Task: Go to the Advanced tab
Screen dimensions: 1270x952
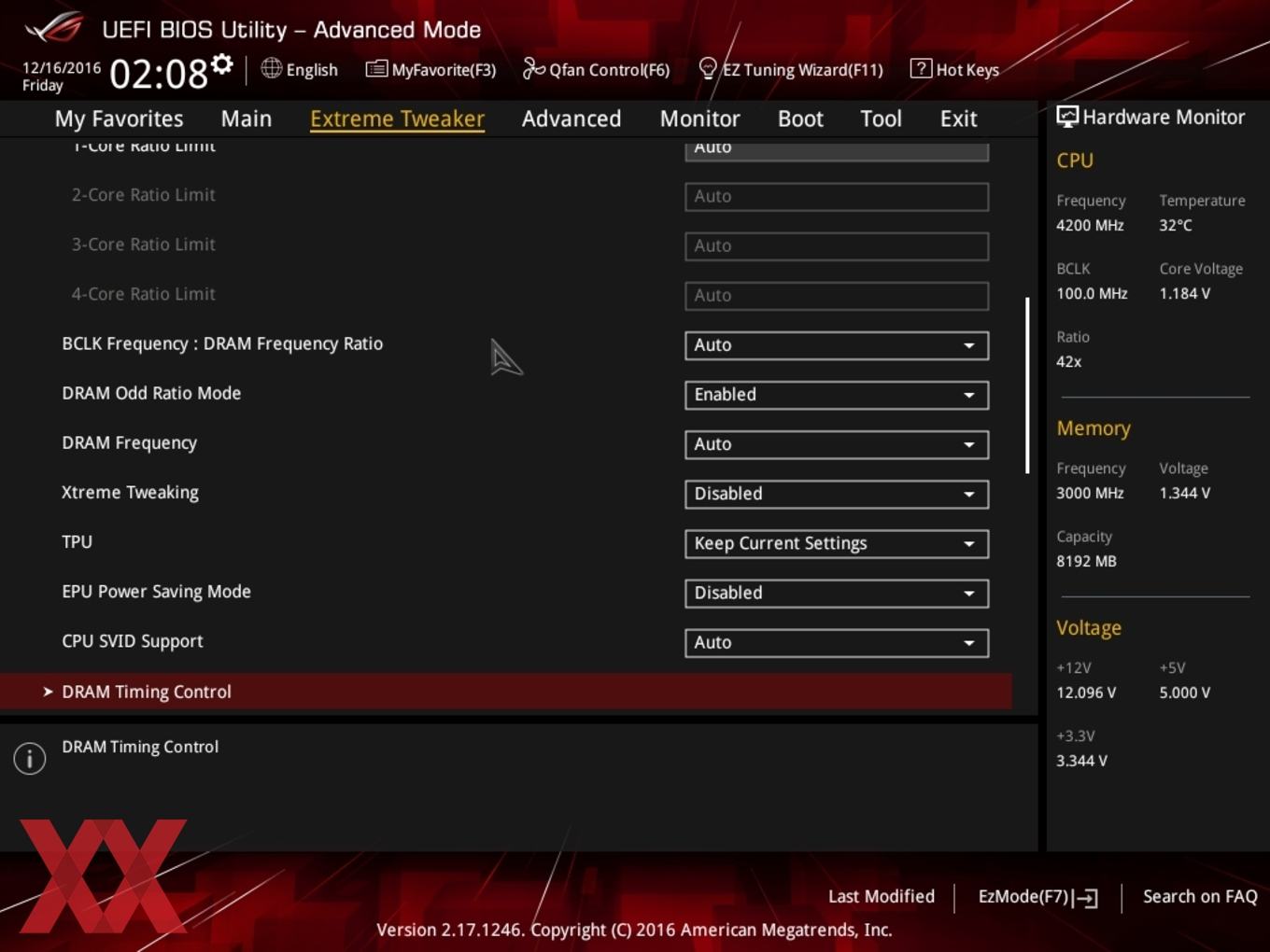Action: pyautogui.click(x=571, y=119)
